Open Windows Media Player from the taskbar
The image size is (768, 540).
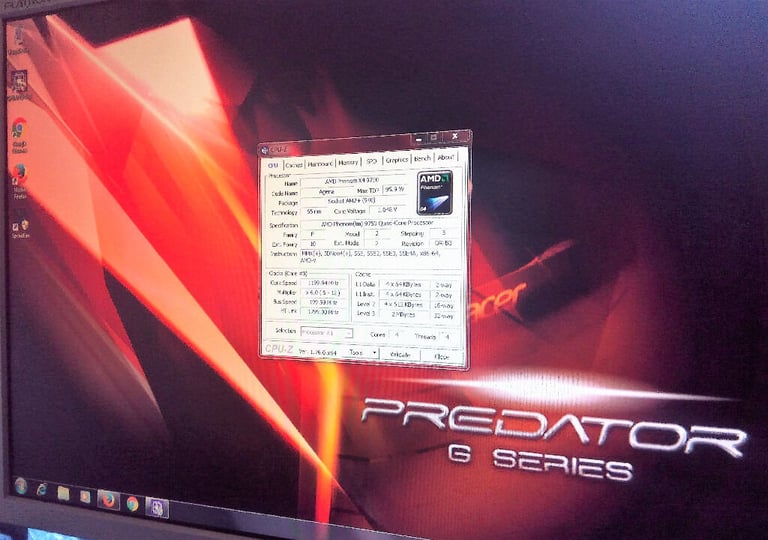(x=85, y=496)
